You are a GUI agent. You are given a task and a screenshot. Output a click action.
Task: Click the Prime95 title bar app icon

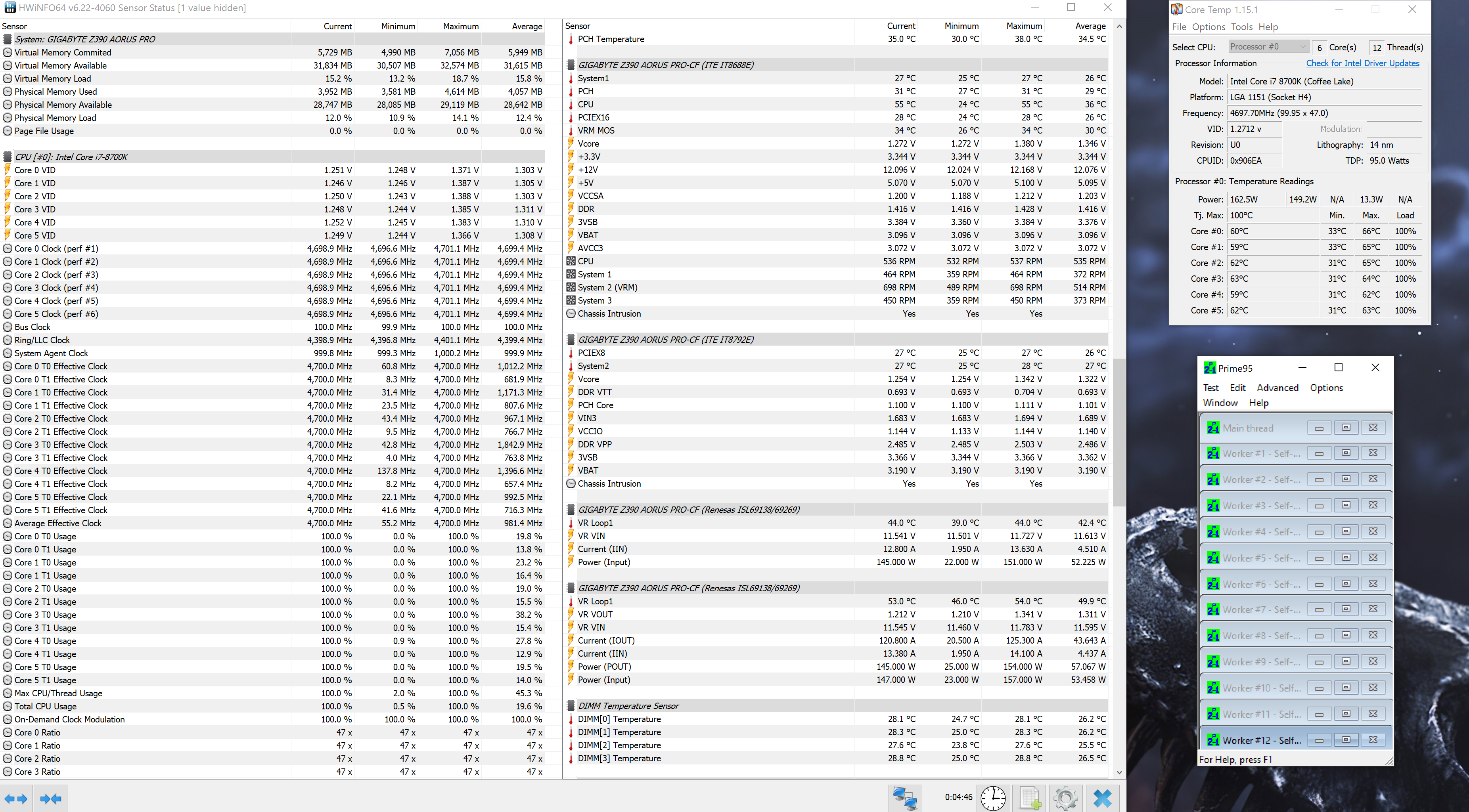point(1210,368)
